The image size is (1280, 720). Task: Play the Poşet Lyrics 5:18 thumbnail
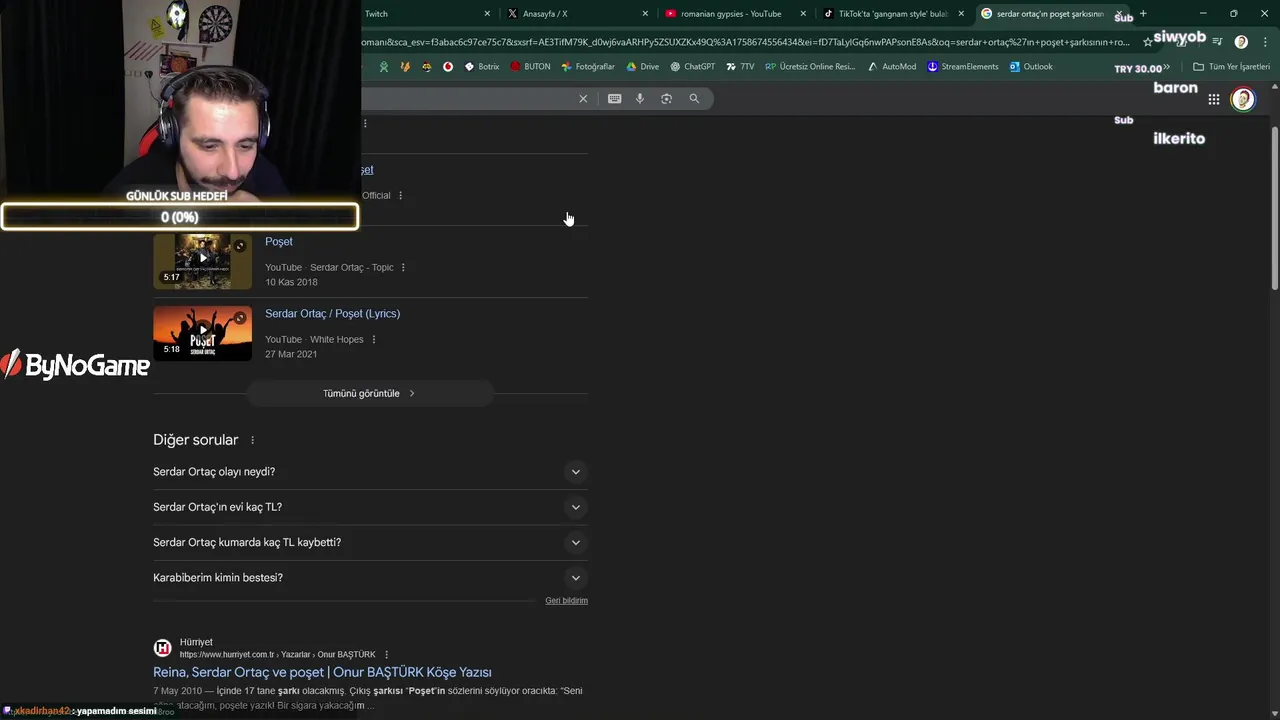point(203,333)
